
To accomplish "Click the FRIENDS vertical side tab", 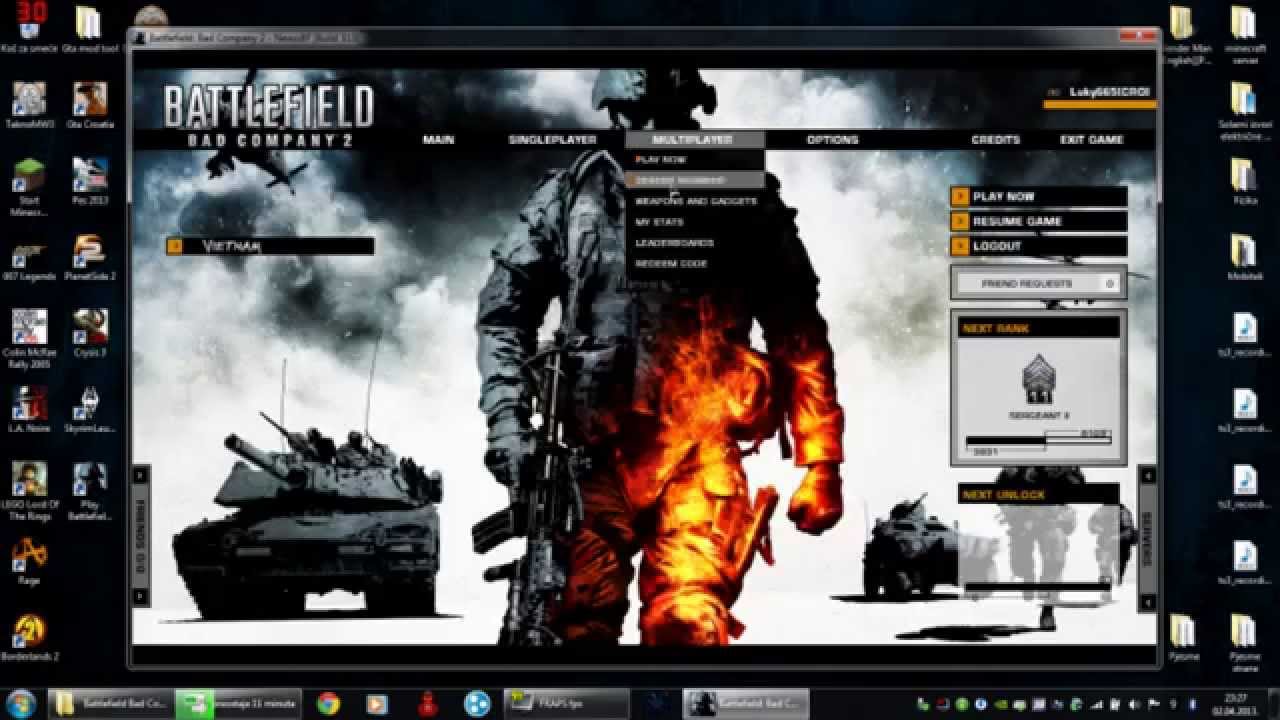I will (141, 536).
